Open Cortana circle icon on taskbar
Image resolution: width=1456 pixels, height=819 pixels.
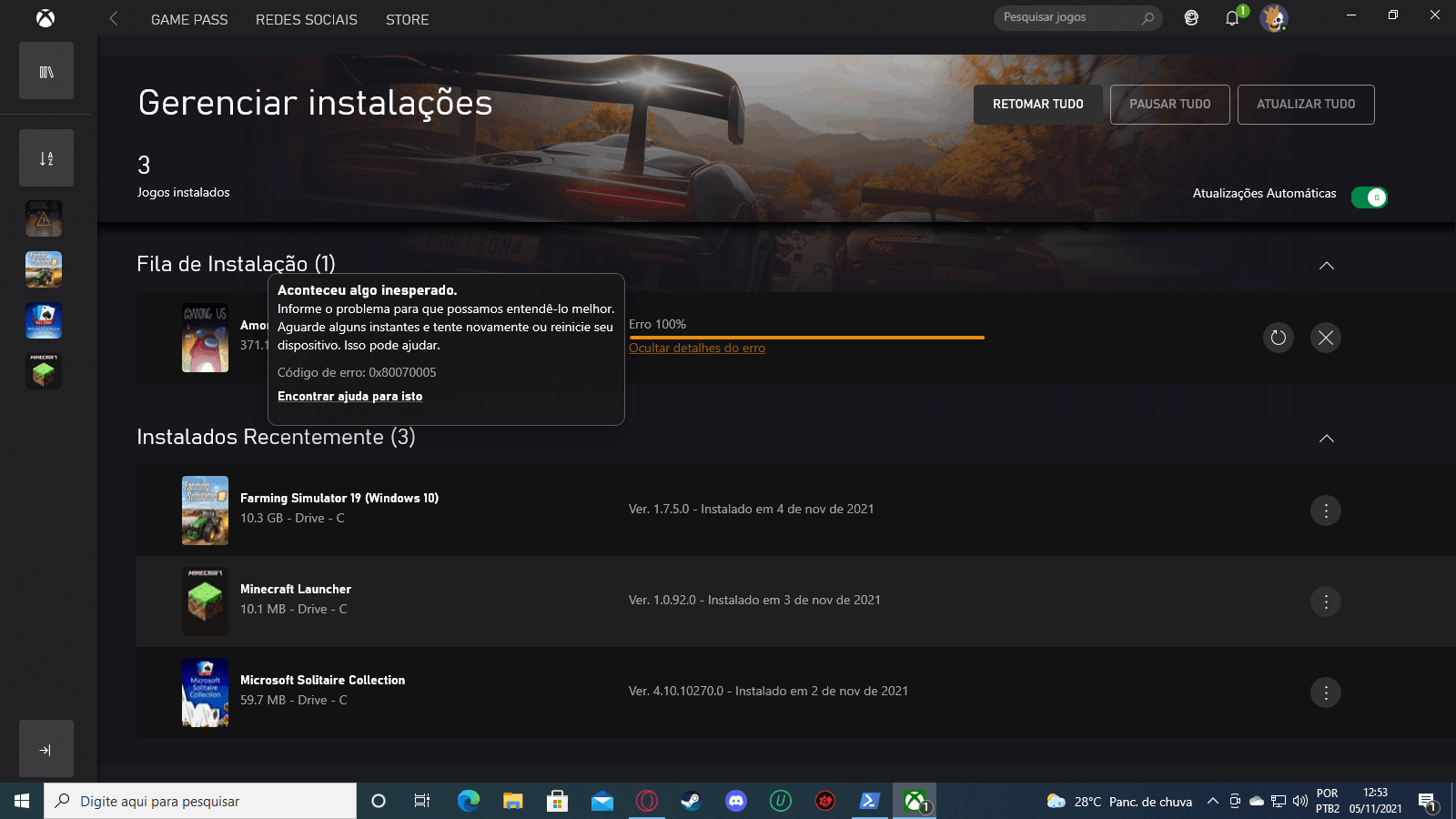[379, 801]
